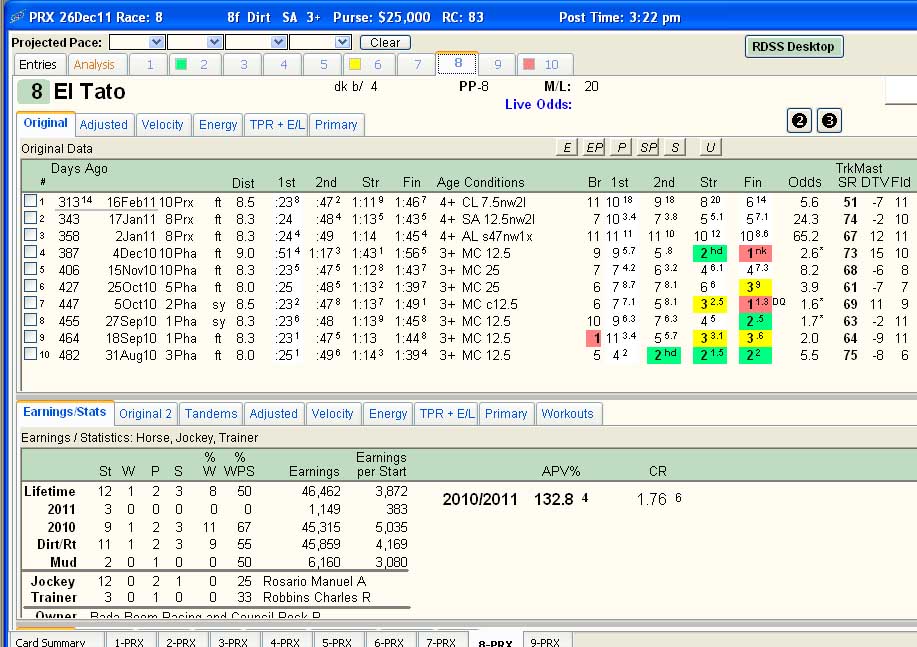Open the upper TPR + E/L tab
Screen dimensions: 917x647
[277, 125]
